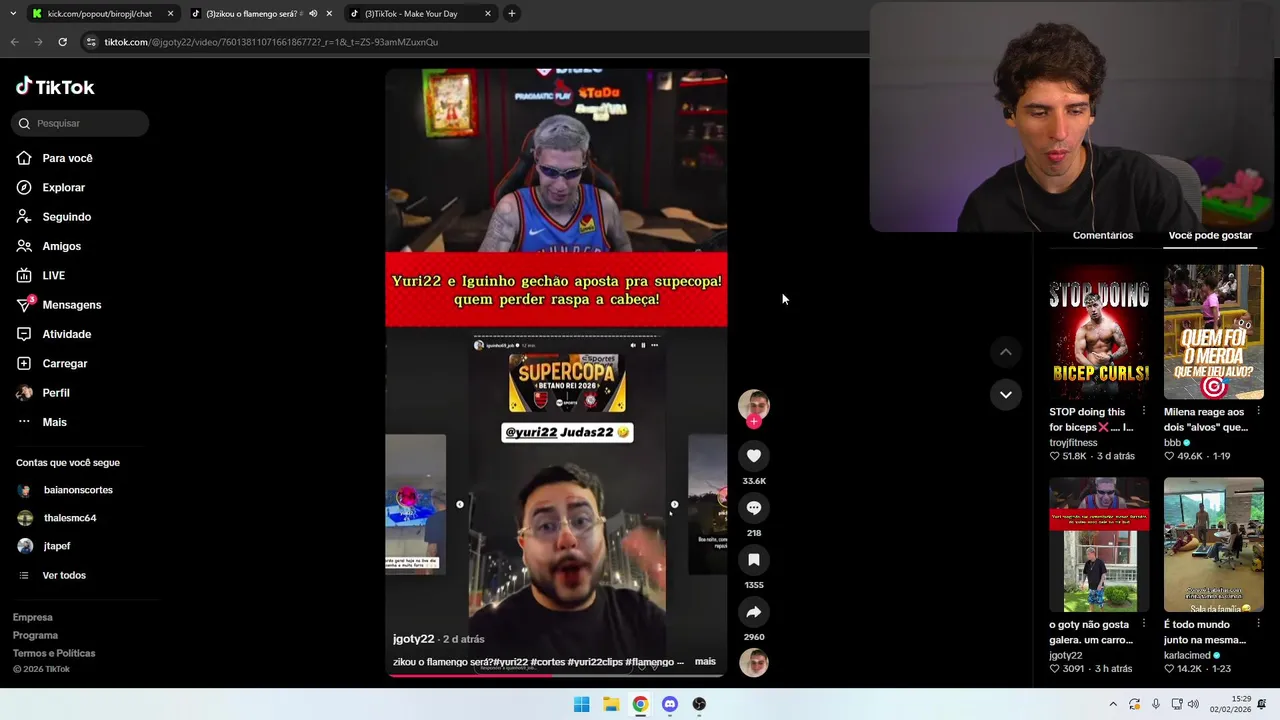Show hidden system tray icons
Viewport: 1280px width, 720px height.
(x=1113, y=704)
